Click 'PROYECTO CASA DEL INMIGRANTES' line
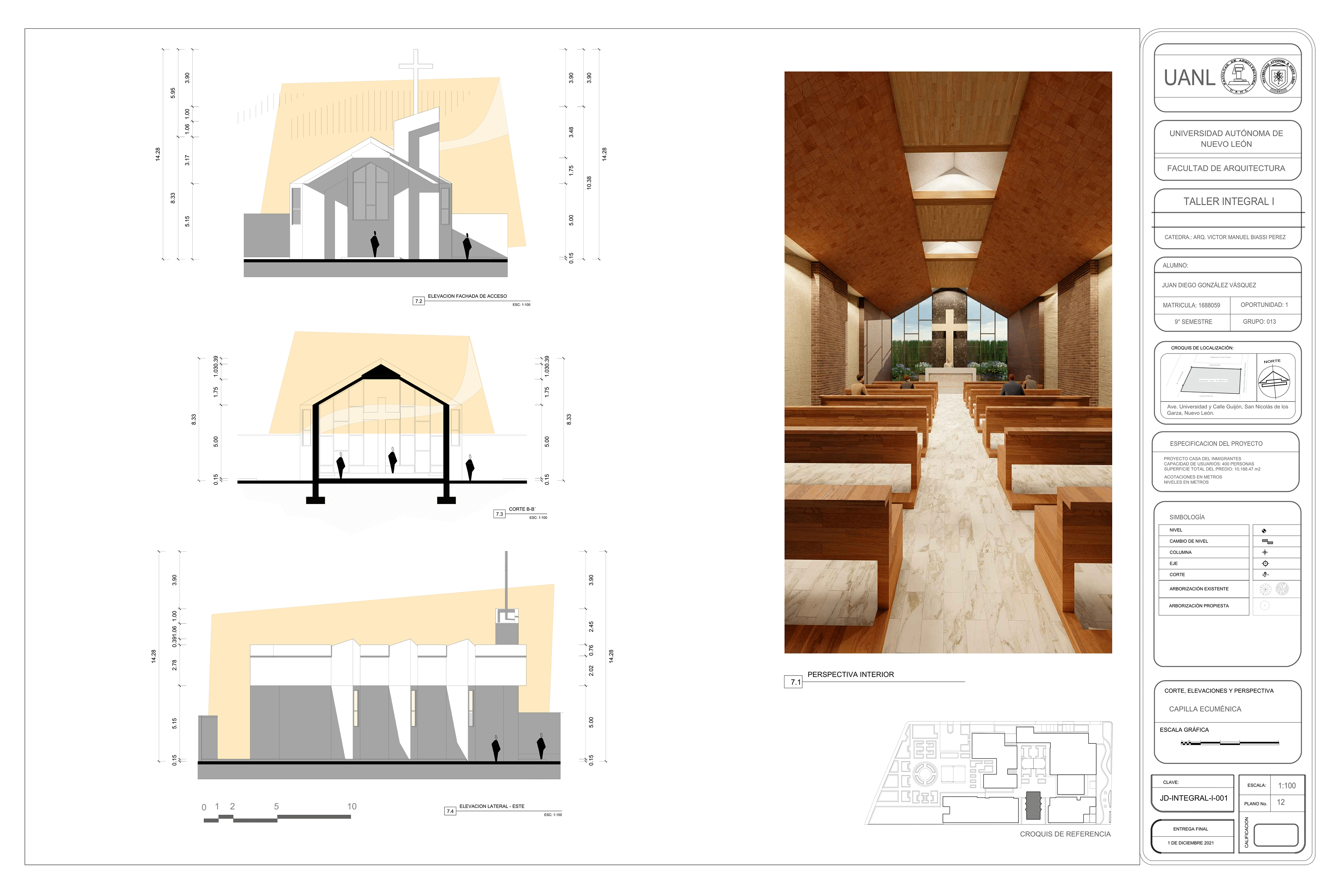The width and height of the screenshot is (1344, 896). point(1202,459)
